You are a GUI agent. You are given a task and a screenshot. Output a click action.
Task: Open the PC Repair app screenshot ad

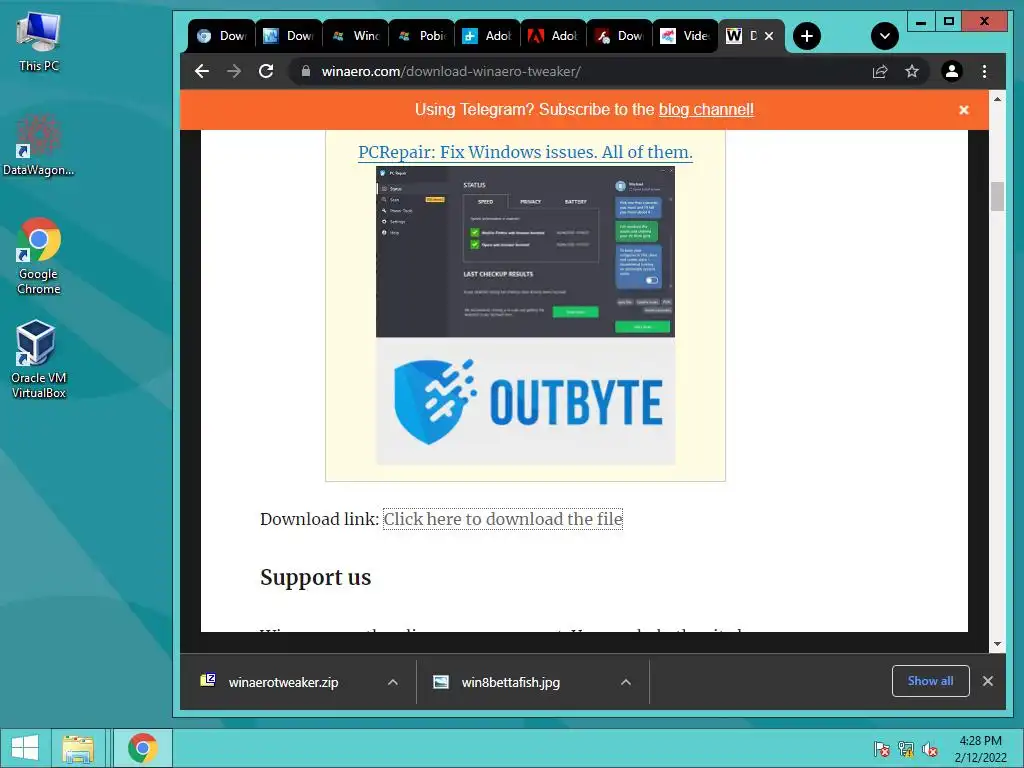point(525,251)
